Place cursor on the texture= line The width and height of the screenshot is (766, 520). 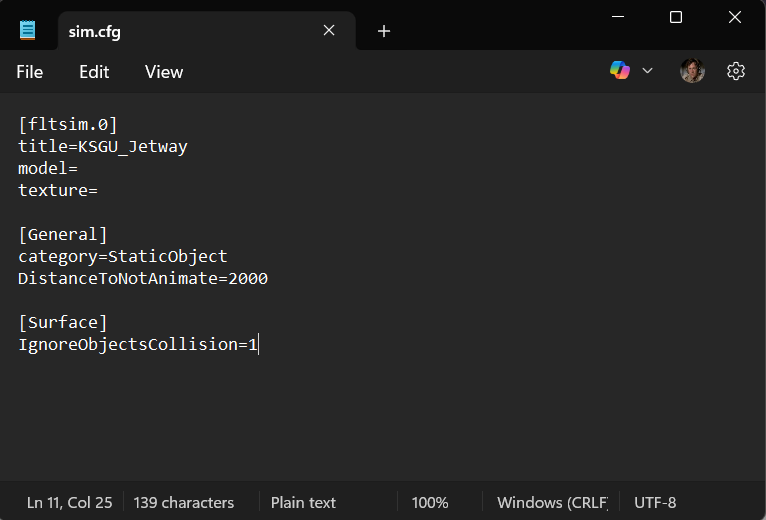pyautogui.click(x=58, y=191)
